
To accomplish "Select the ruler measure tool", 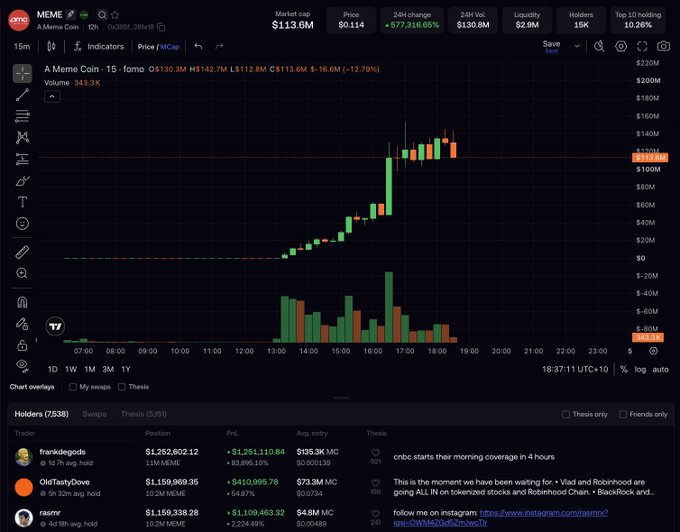I will pyautogui.click(x=22, y=252).
